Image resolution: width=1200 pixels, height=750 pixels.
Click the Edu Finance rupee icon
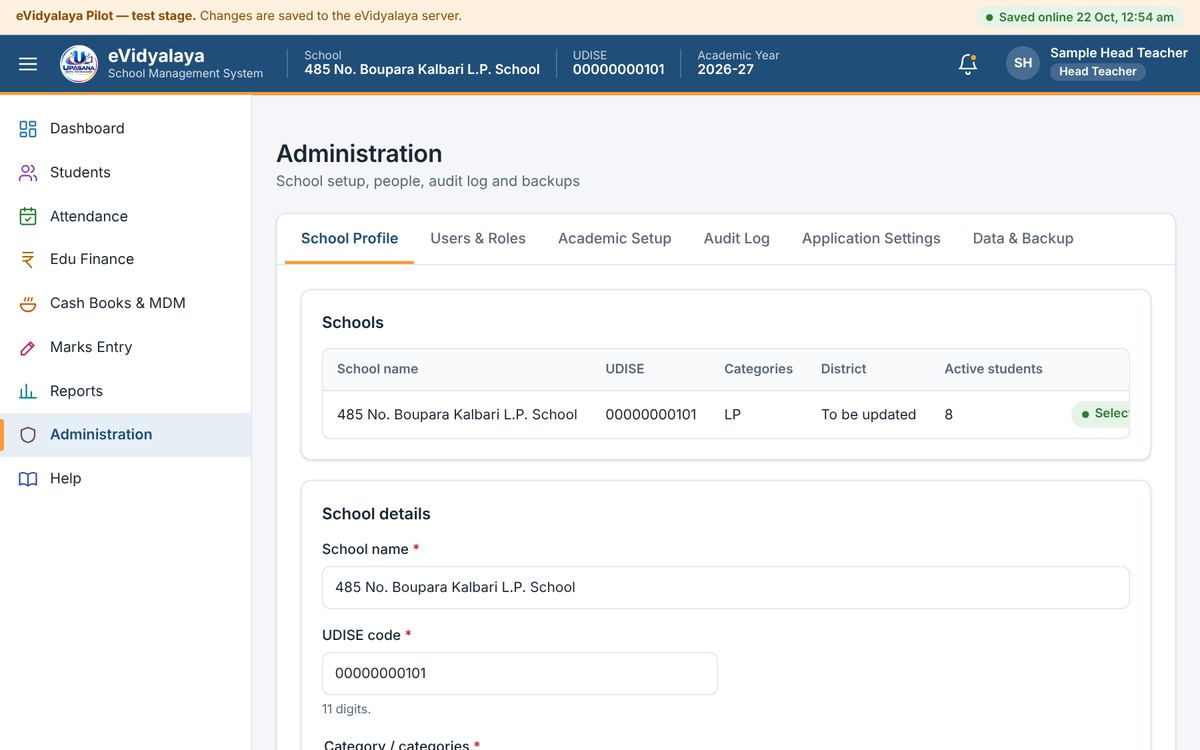[x=28, y=260]
